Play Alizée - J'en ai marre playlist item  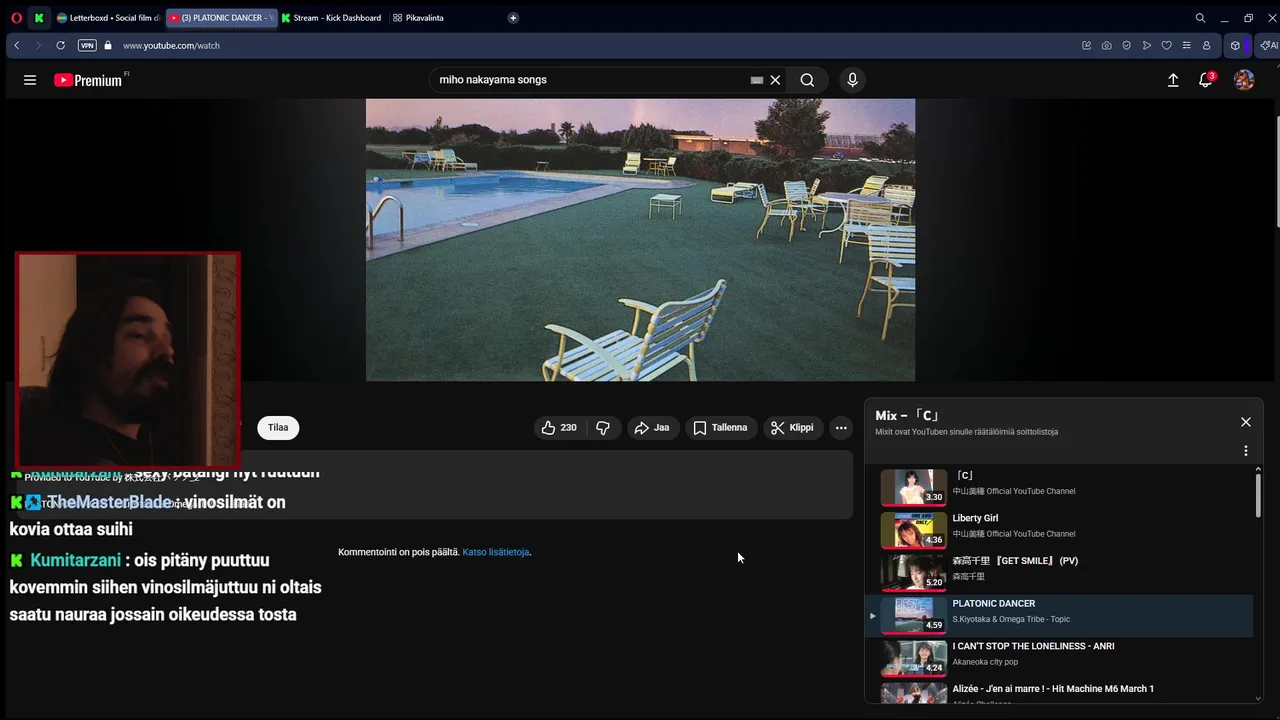(1060, 693)
